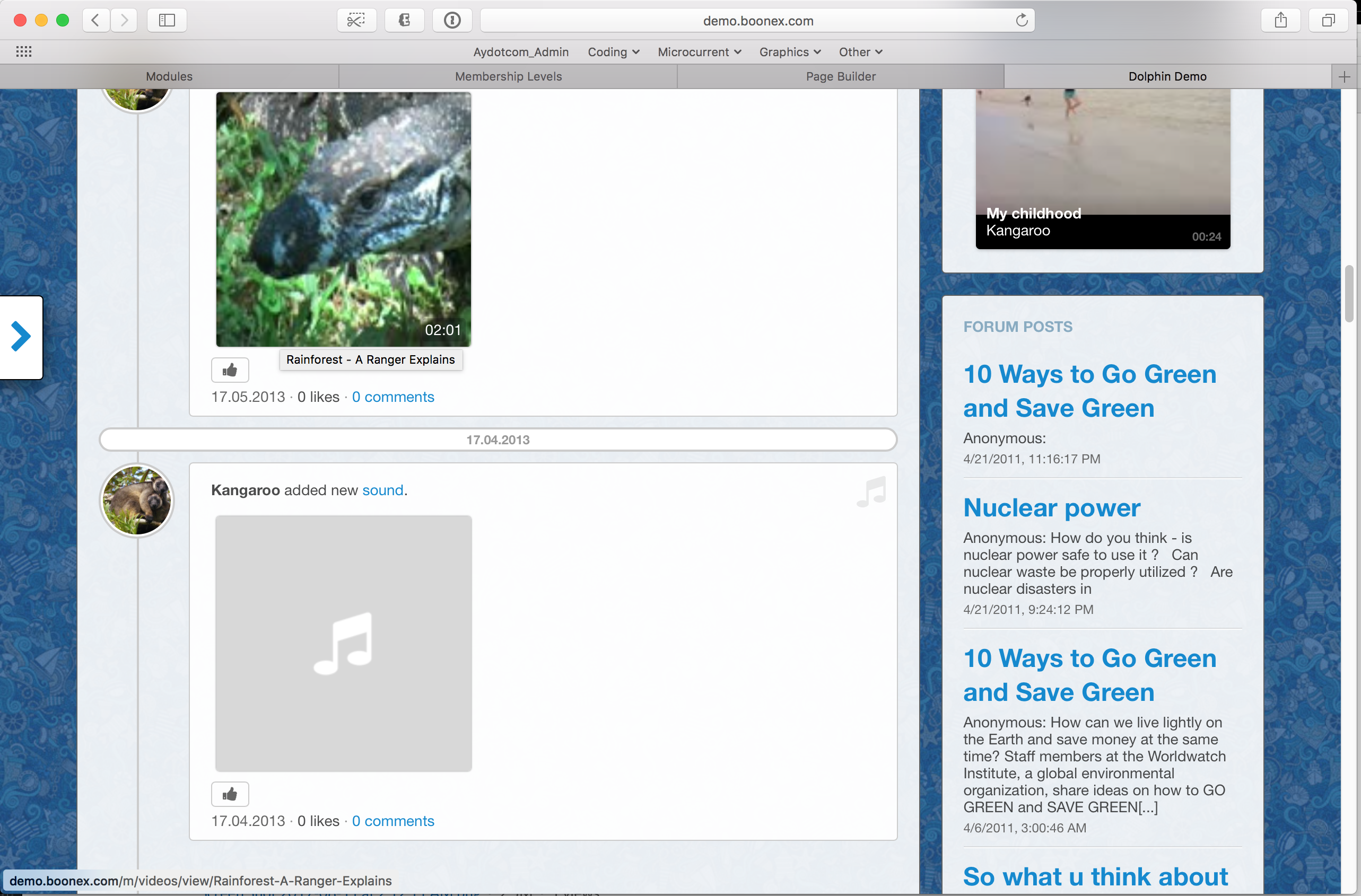Image resolution: width=1361 pixels, height=896 pixels.
Task: Add a new tab with plus icon
Action: [1345, 77]
